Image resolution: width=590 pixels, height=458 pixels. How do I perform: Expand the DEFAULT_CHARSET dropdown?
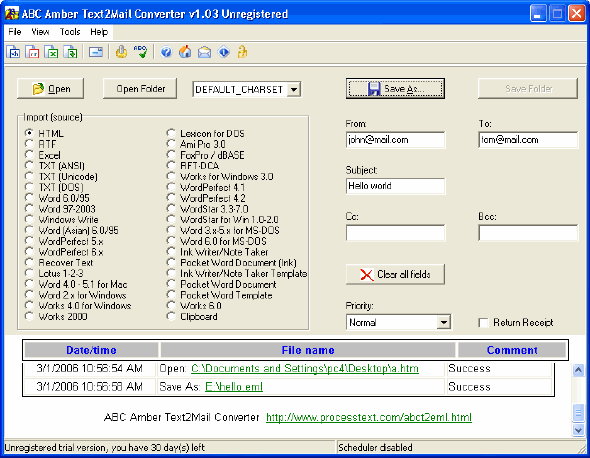click(x=294, y=90)
